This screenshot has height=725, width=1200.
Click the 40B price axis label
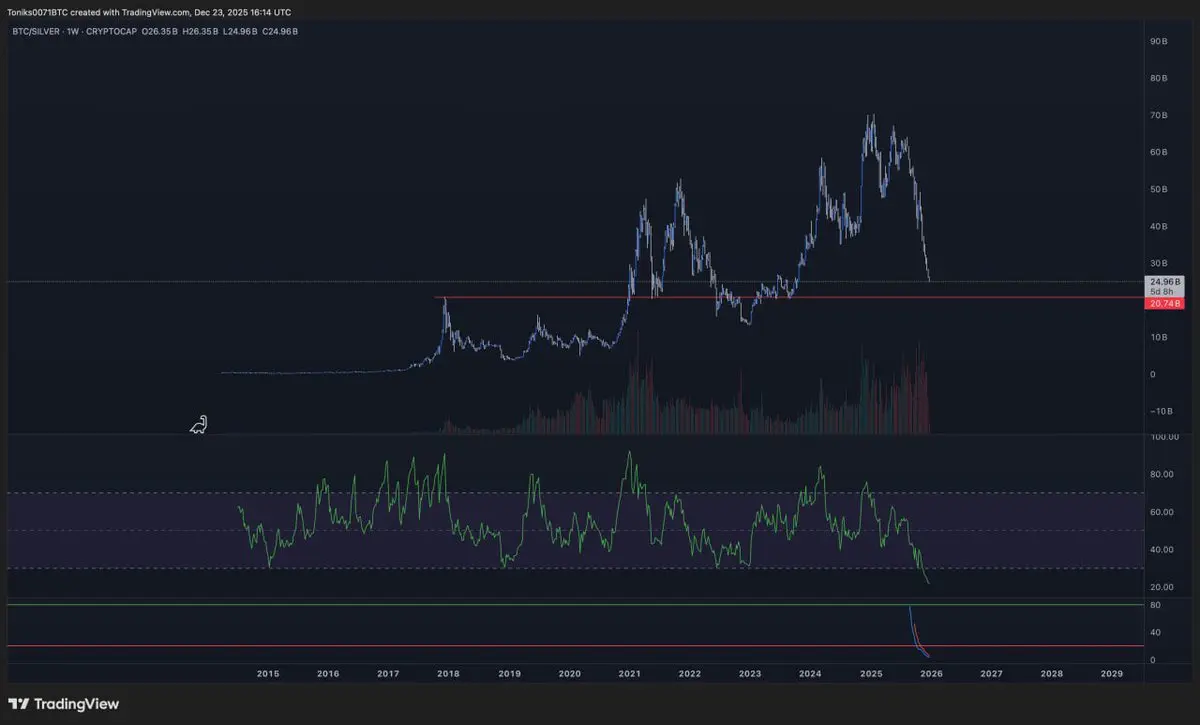point(1160,226)
